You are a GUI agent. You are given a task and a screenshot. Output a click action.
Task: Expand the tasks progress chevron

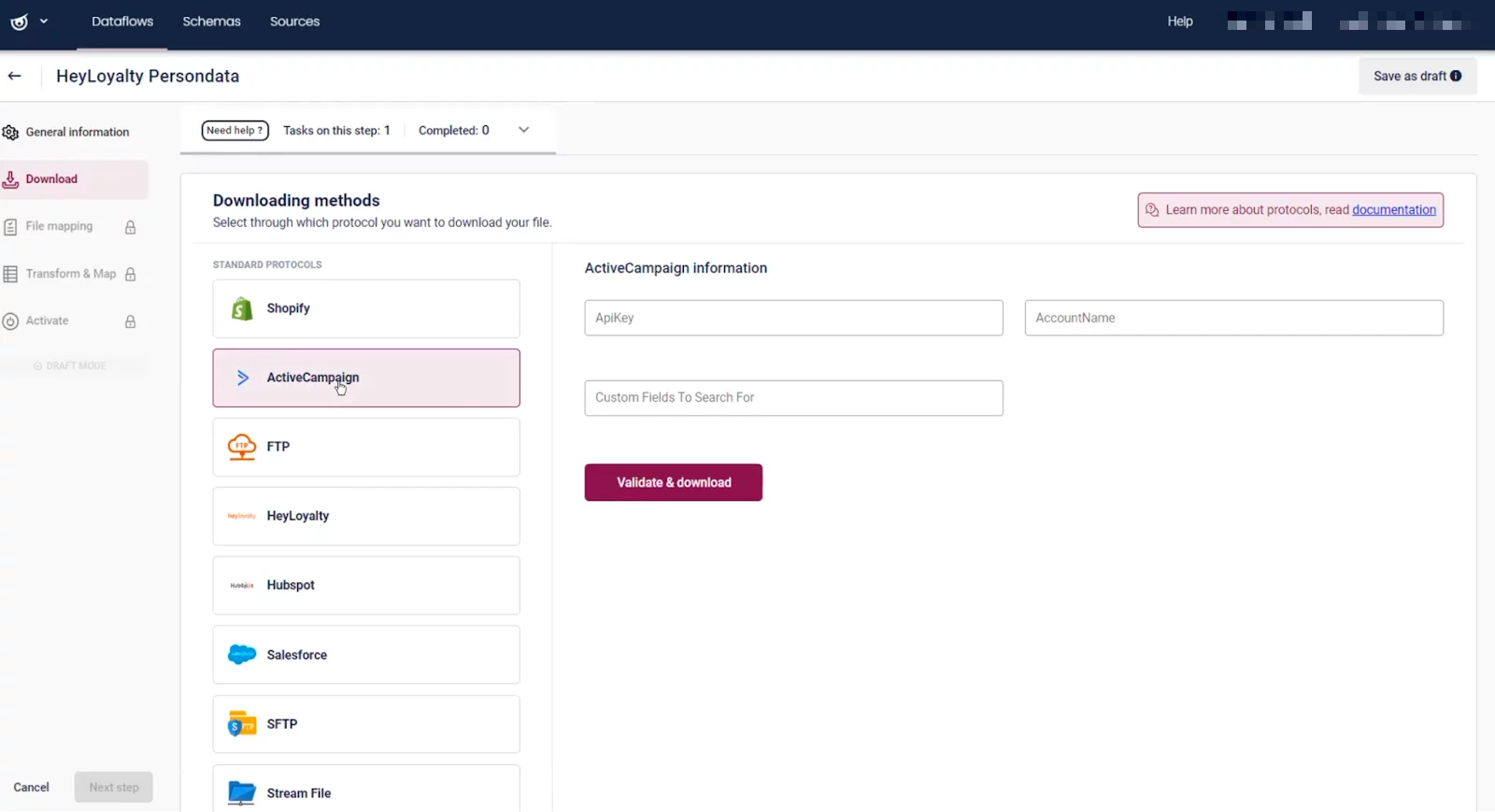coord(523,130)
